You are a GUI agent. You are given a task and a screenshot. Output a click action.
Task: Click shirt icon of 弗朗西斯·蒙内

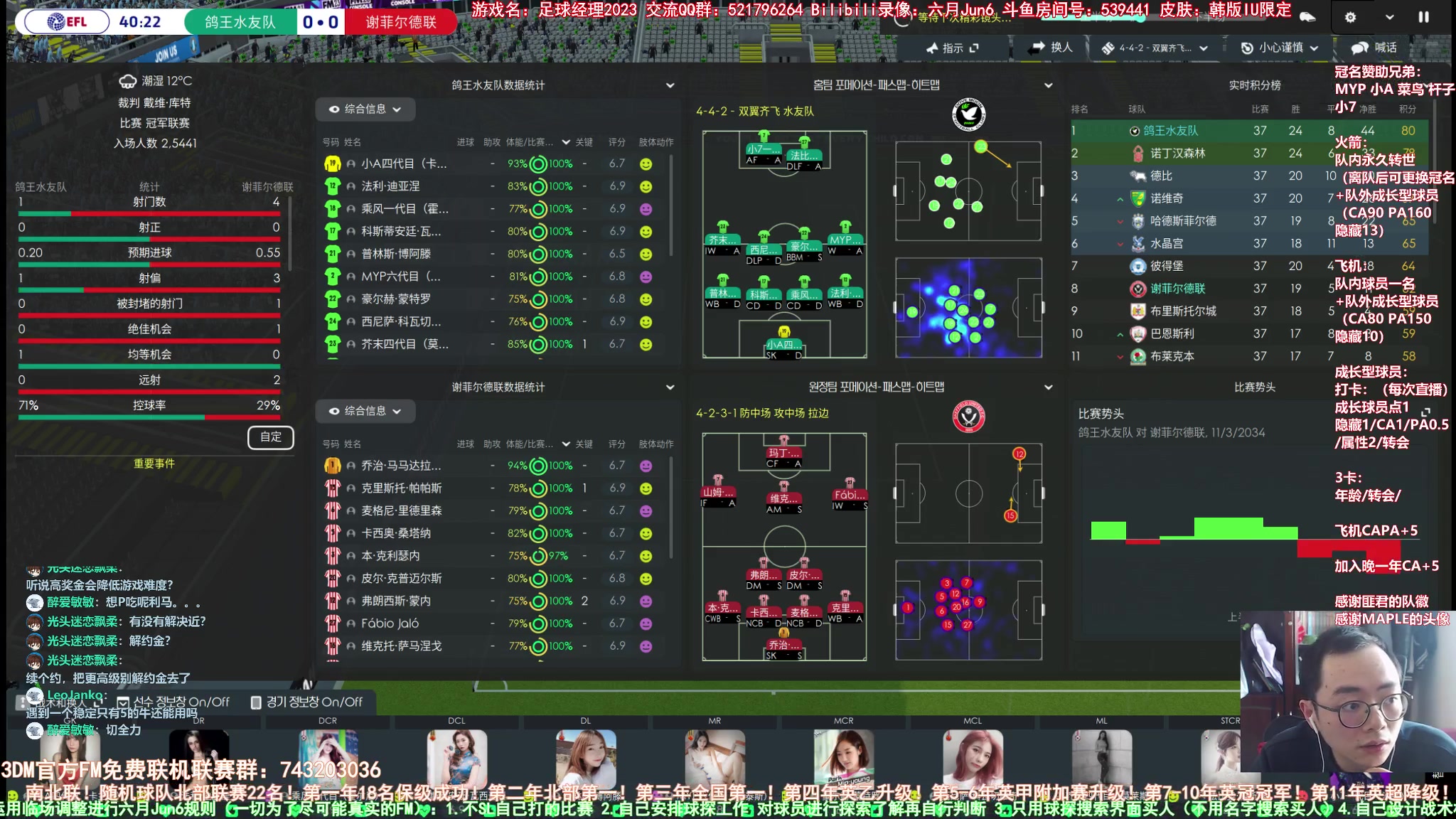[x=332, y=601]
